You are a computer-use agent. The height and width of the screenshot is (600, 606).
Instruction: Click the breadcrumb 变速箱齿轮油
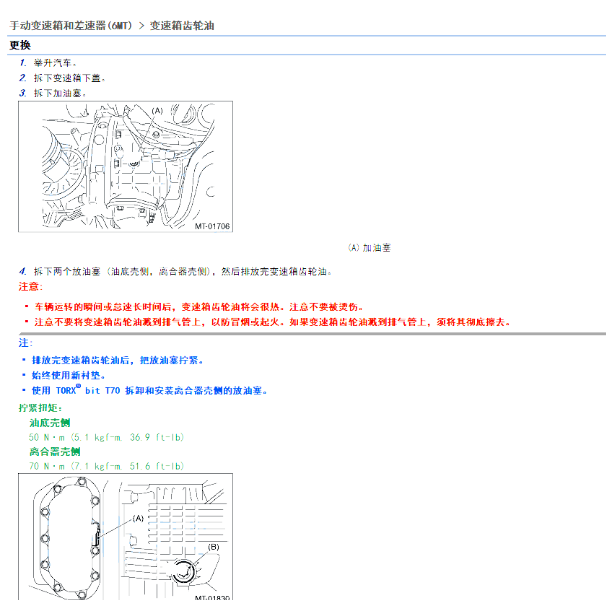pyautogui.click(x=182, y=26)
